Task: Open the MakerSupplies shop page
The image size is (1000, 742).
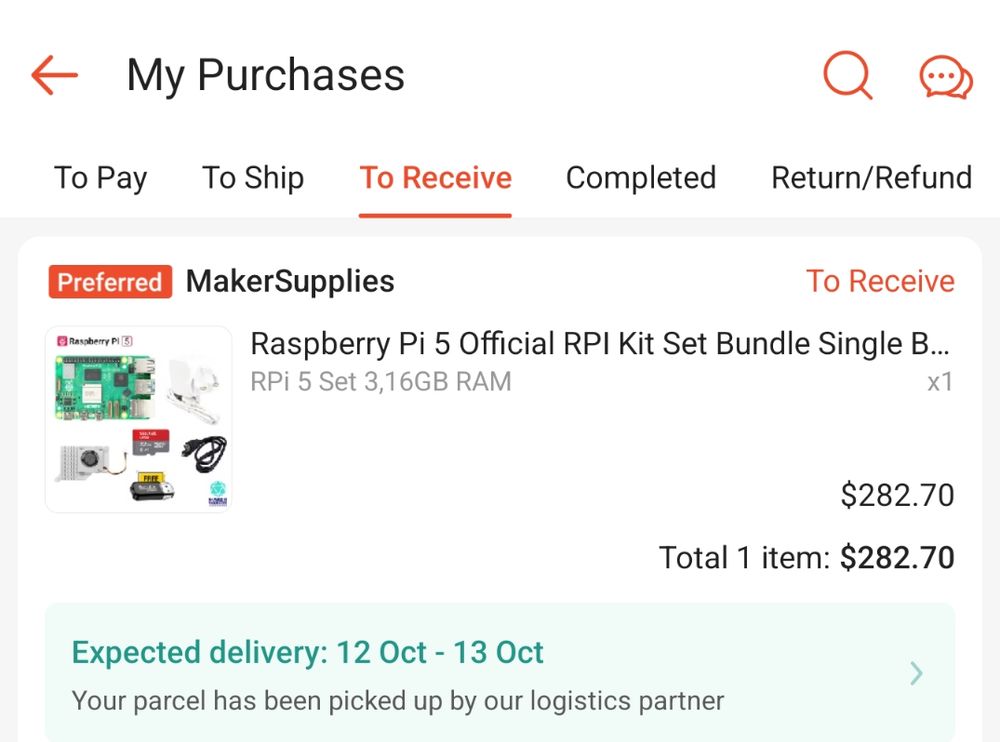Action: point(290,282)
